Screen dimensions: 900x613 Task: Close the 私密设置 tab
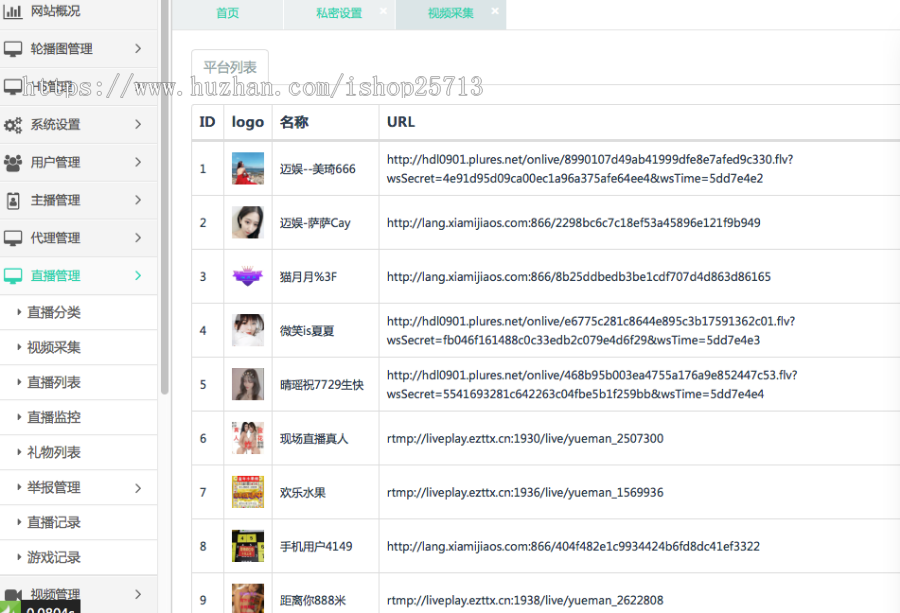(x=383, y=12)
